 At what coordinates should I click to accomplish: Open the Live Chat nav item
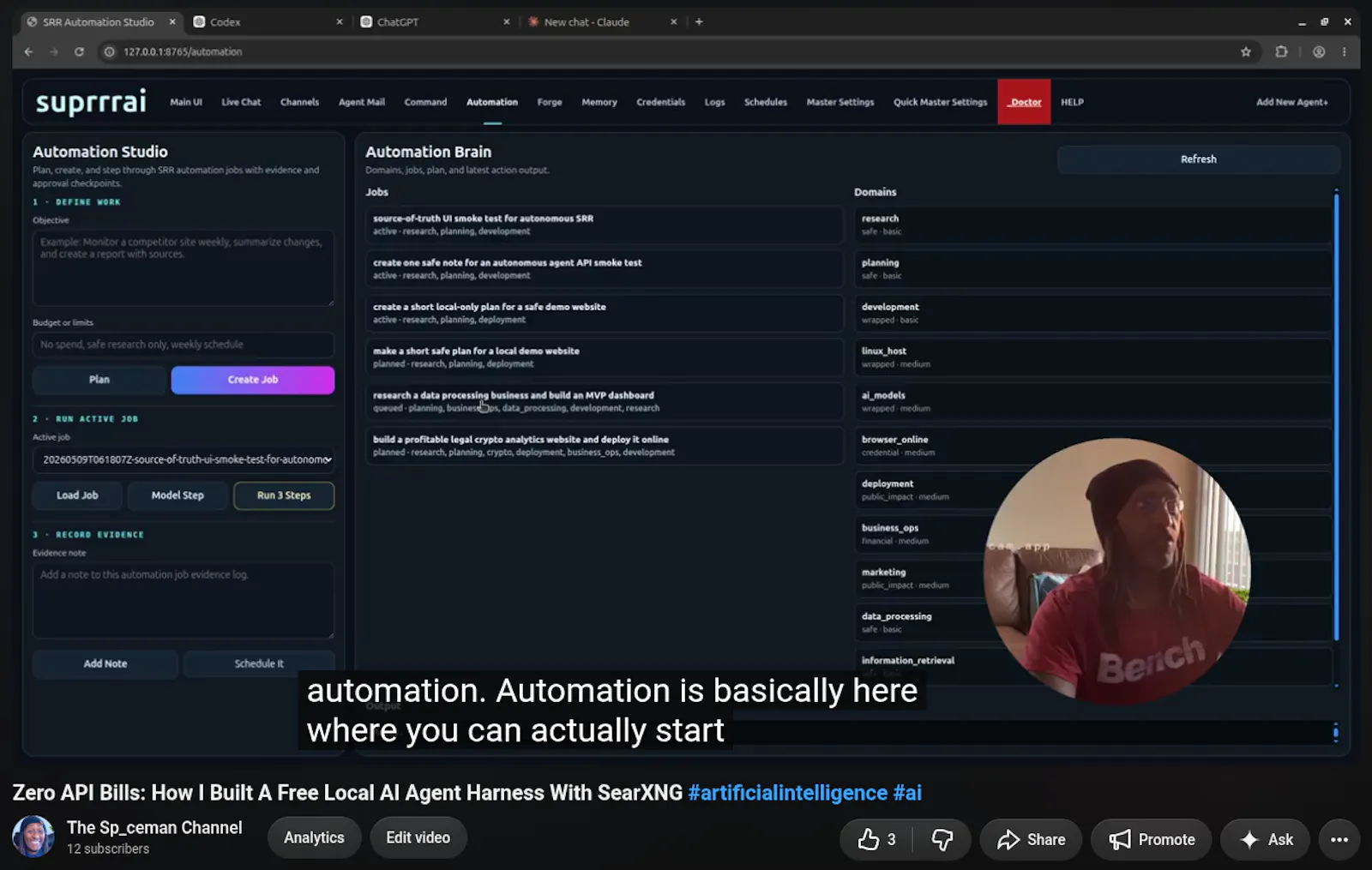[x=241, y=102]
